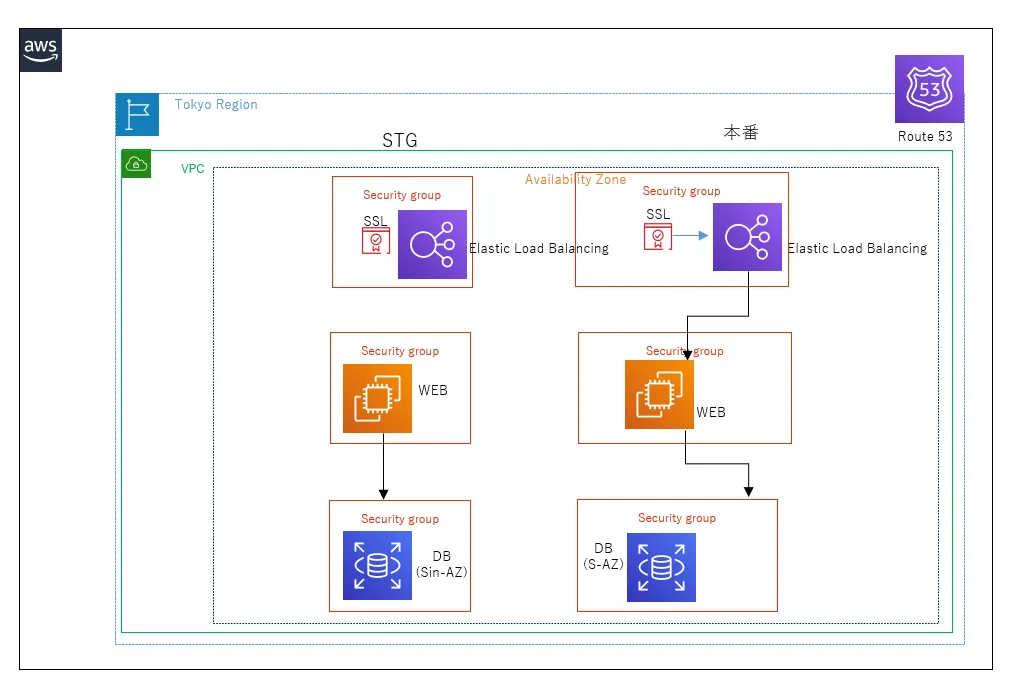
Task: Select the Route 53 icon
Action: tap(929, 89)
